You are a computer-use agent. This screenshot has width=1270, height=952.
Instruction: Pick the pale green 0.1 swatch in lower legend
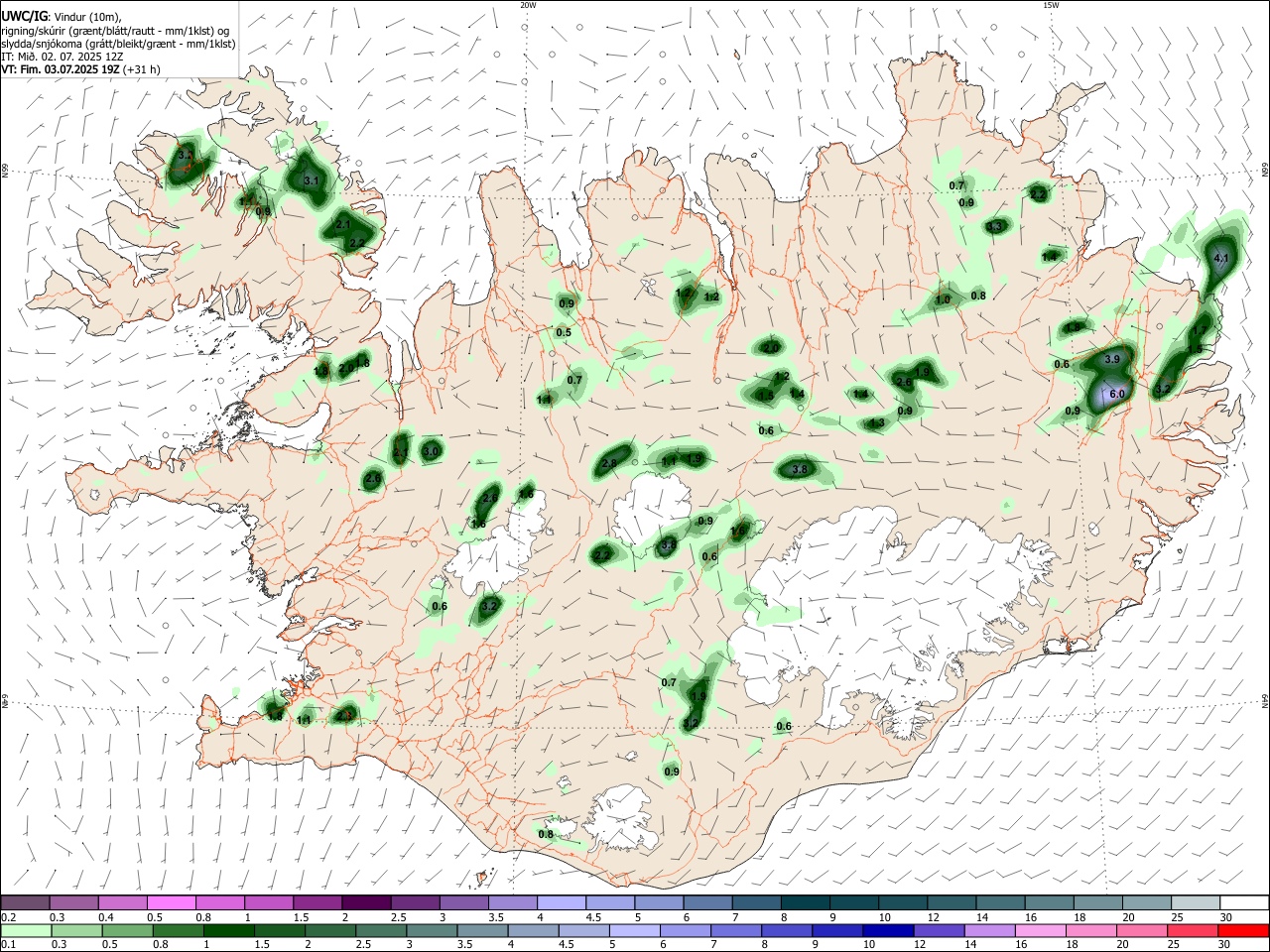click(x=25, y=930)
